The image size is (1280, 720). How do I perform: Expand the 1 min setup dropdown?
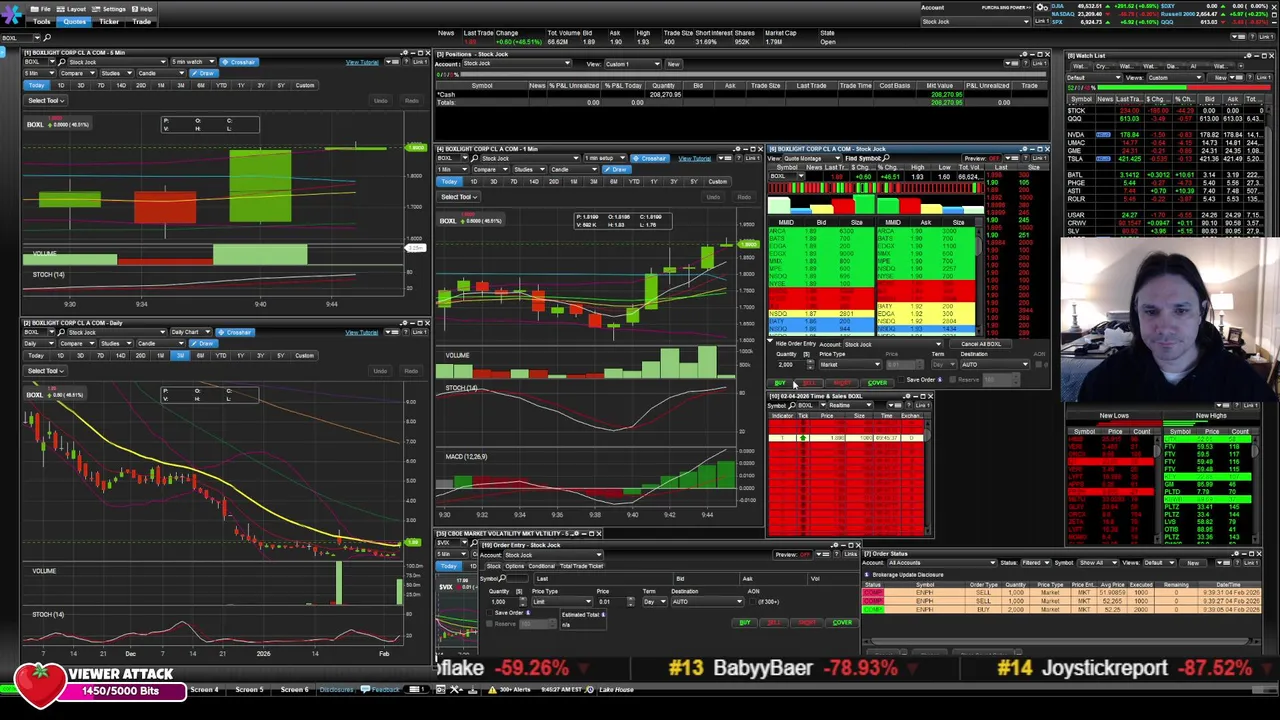(x=604, y=158)
